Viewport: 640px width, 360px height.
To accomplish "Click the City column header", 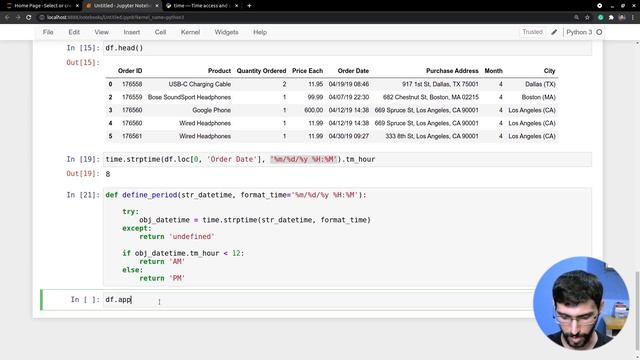I will (549, 71).
